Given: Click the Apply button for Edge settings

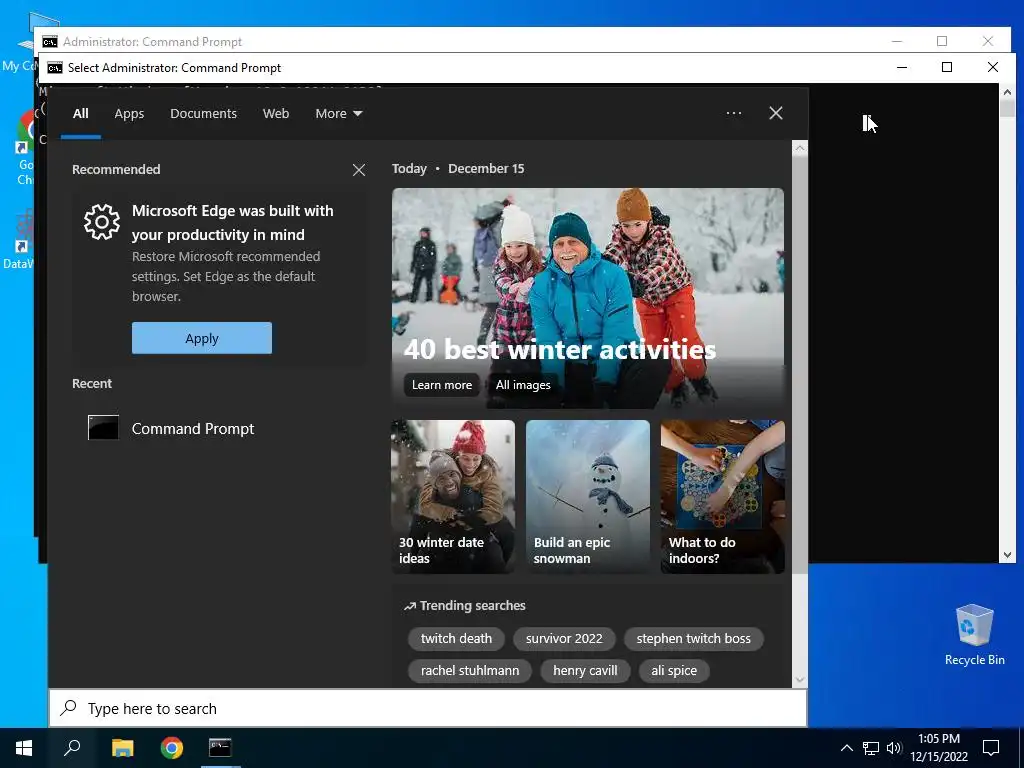Looking at the screenshot, I should (202, 338).
